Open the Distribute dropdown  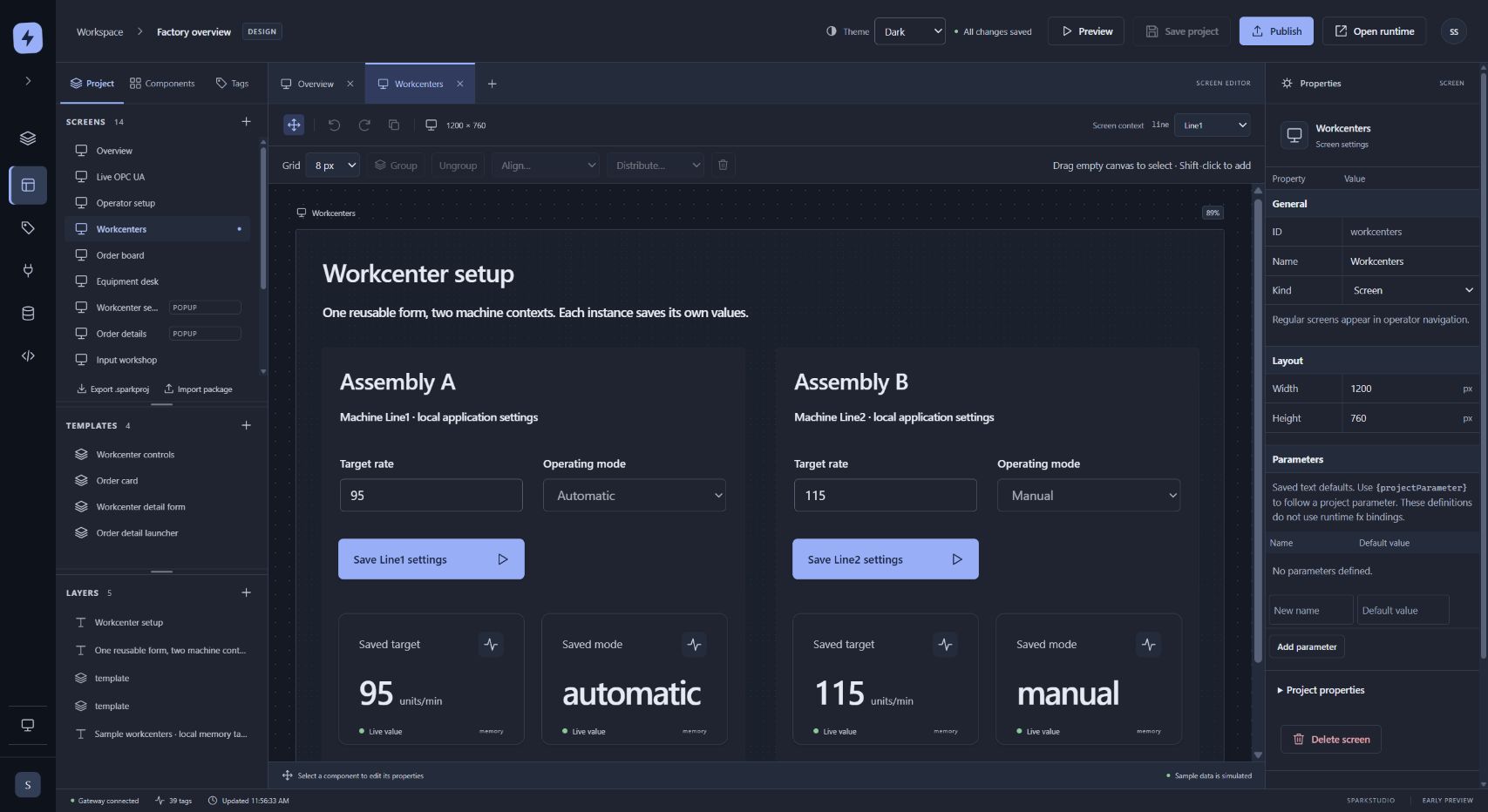tap(656, 165)
